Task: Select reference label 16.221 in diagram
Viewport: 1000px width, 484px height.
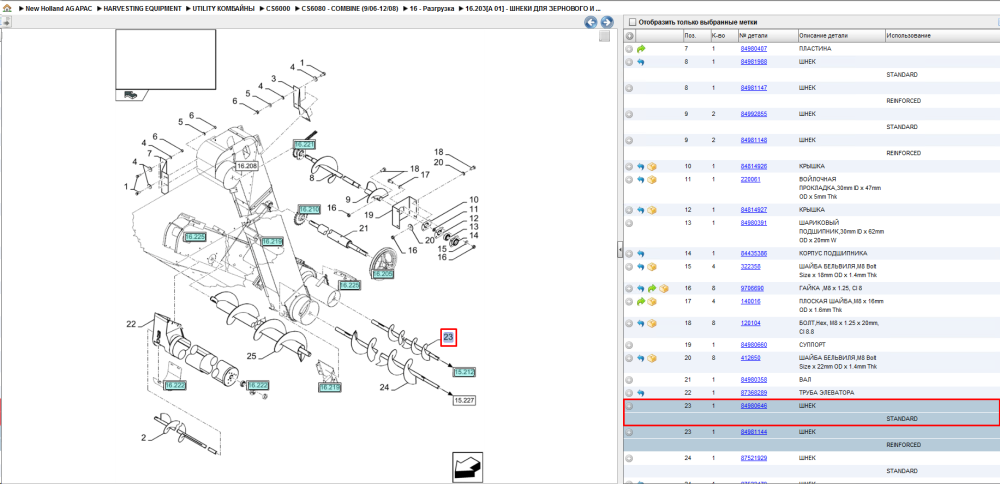Action: tap(304, 145)
